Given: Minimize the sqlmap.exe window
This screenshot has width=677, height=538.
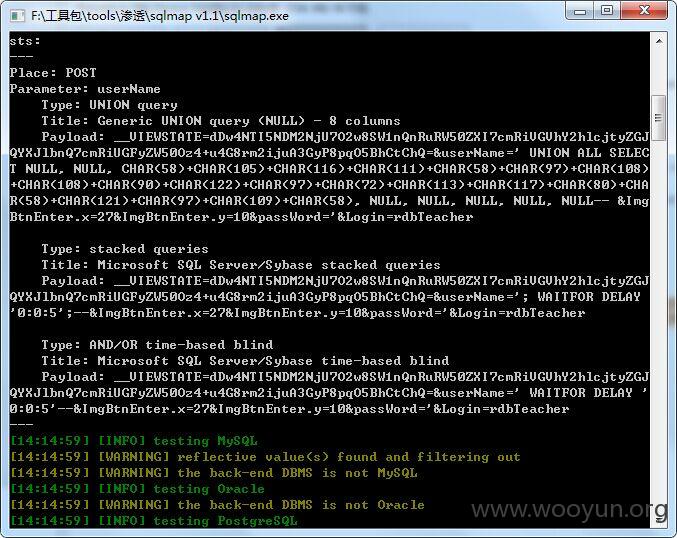Looking at the screenshot, I should (x=579, y=10).
